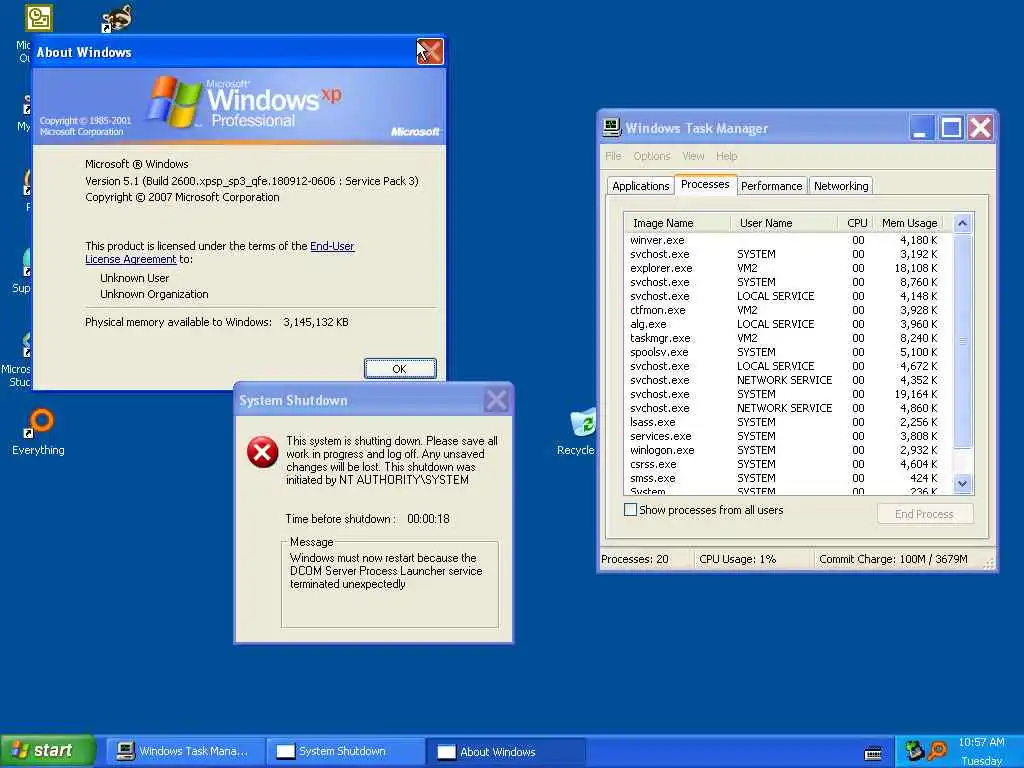Select the alg.exe process row

[x=788, y=325]
